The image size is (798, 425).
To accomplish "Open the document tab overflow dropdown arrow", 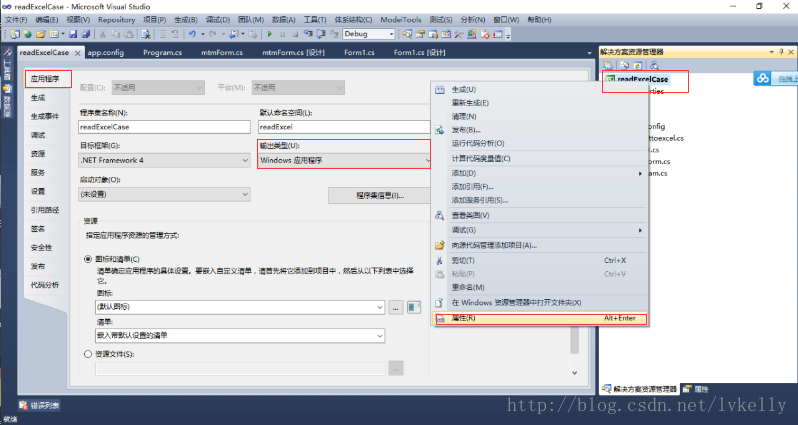I will [589, 53].
